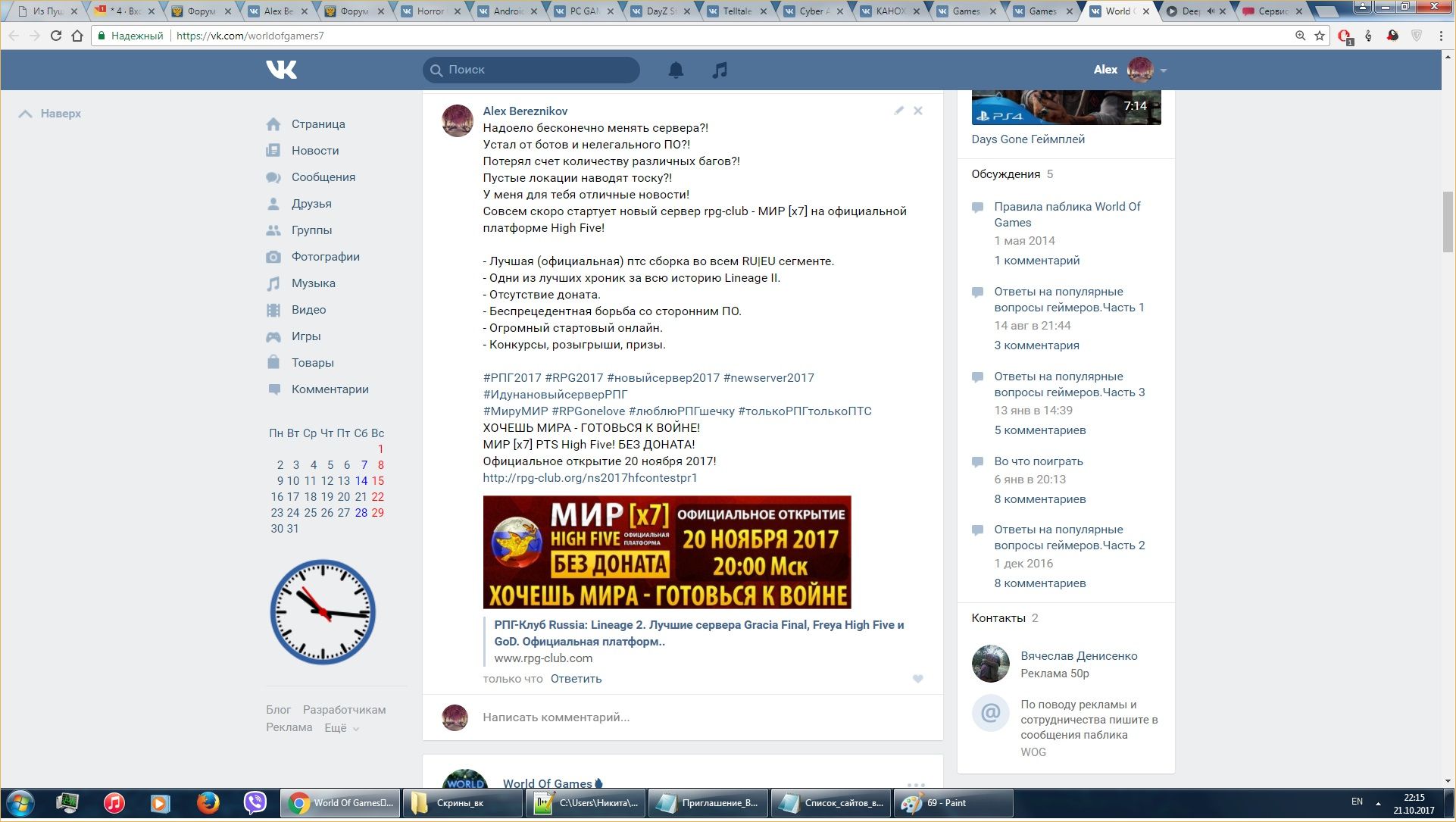Open the Вячеслав Денисенко contact
This screenshot has width=1456, height=822.
click(x=1079, y=656)
